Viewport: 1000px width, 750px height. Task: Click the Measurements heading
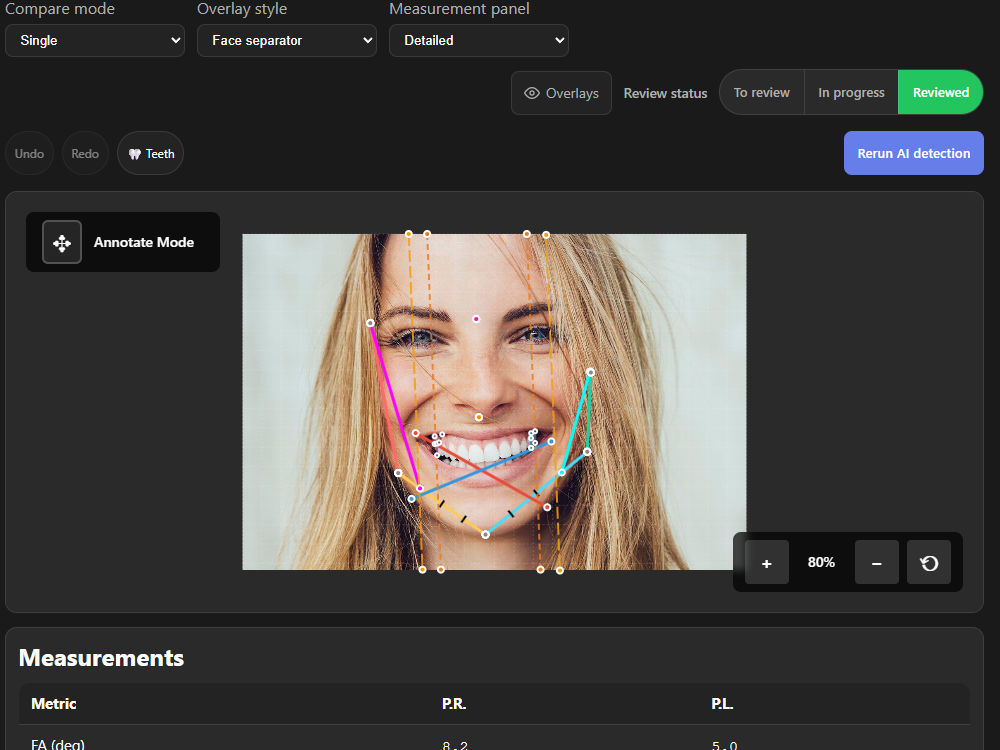click(101, 658)
